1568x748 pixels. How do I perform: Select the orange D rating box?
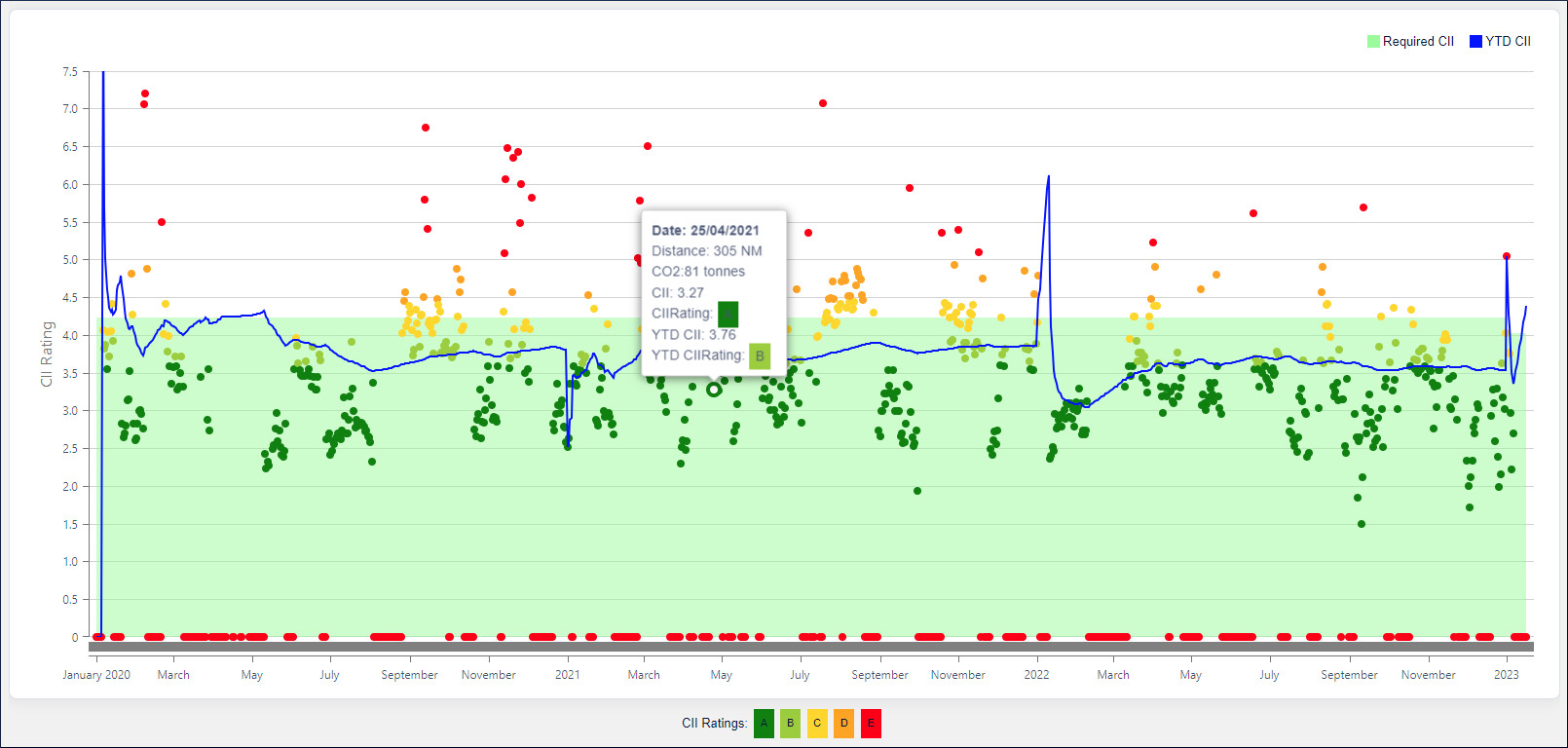(843, 724)
